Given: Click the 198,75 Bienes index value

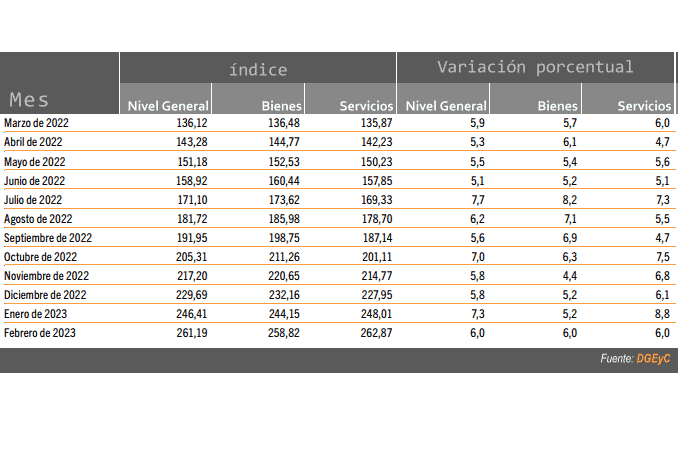Looking at the screenshot, I should [x=284, y=238].
